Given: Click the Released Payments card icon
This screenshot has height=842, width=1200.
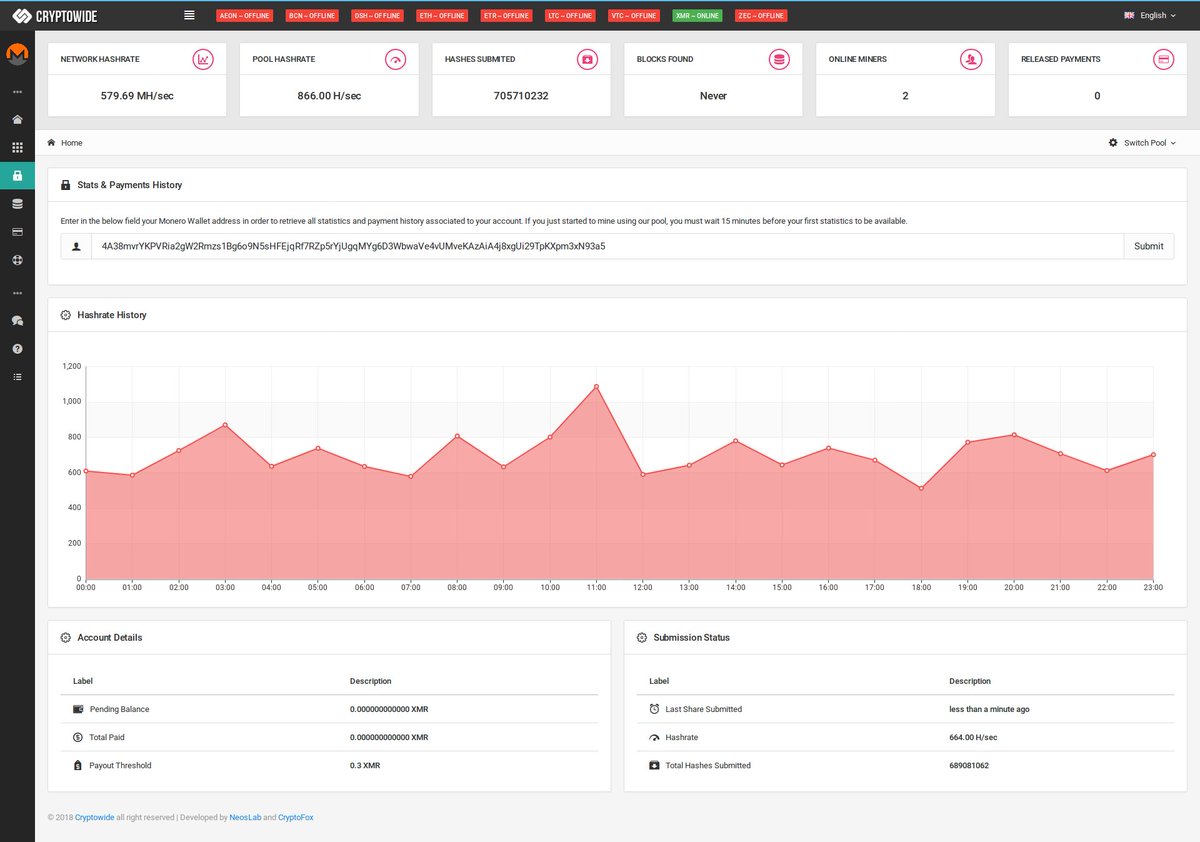Looking at the screenshot, I should (x=1163, y=60).
